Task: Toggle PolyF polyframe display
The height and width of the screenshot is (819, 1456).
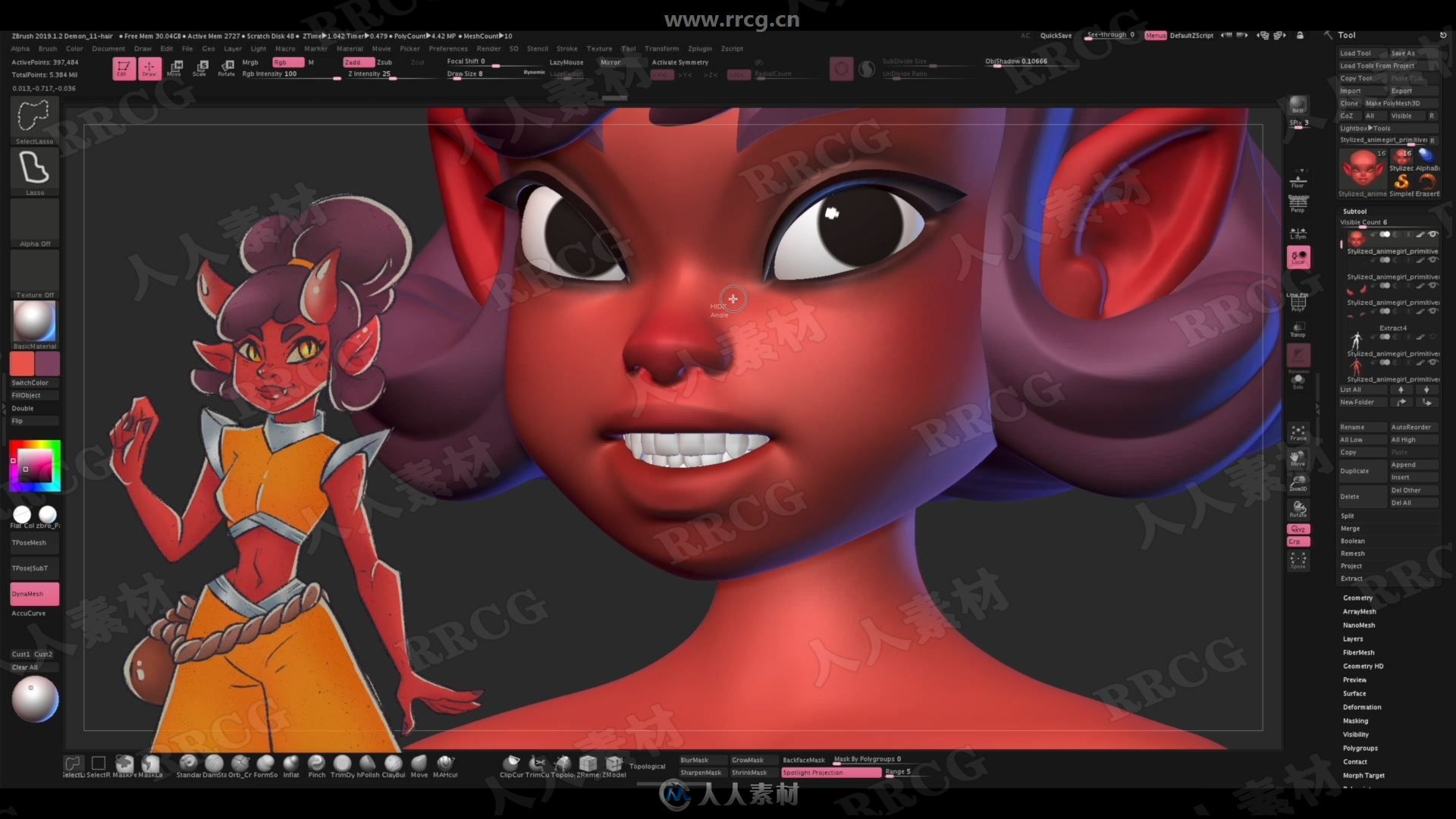Action: (x=1298, y=302)
